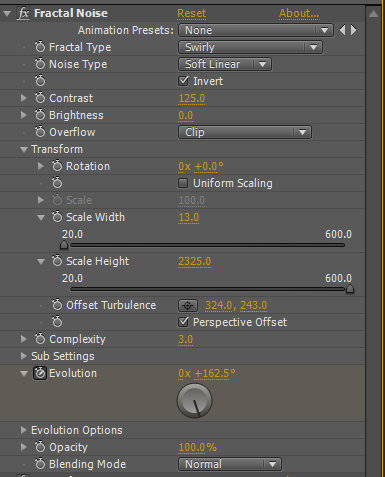
Task: Click the Evolution stopwatch icon
Action: 40,373
